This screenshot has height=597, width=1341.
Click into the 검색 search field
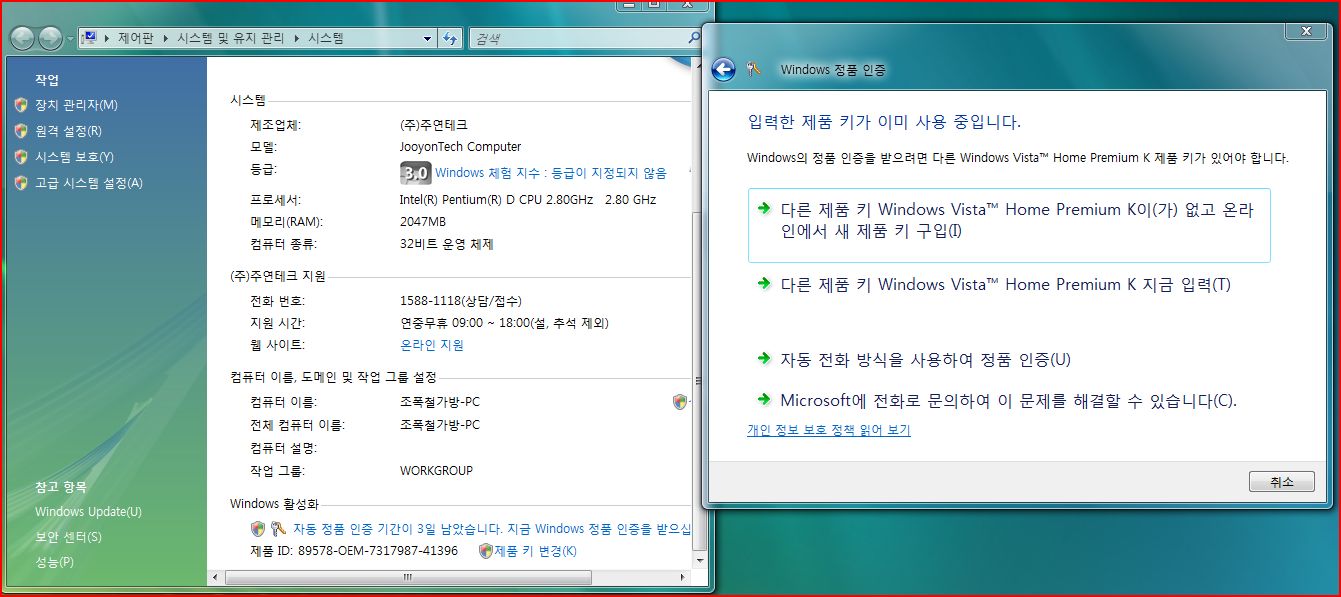[x=575, y=38]
